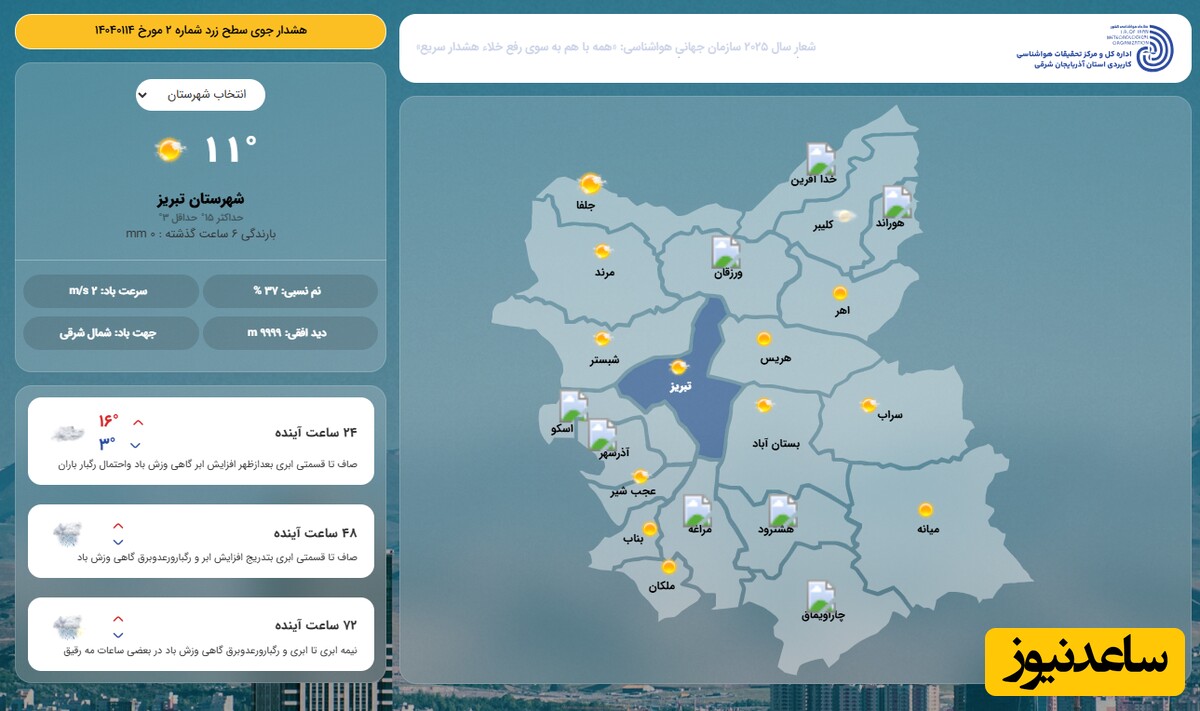Click the sun icon above هریس
The width and height of the screenshot is (1200, 711).
tap(764, 339)
